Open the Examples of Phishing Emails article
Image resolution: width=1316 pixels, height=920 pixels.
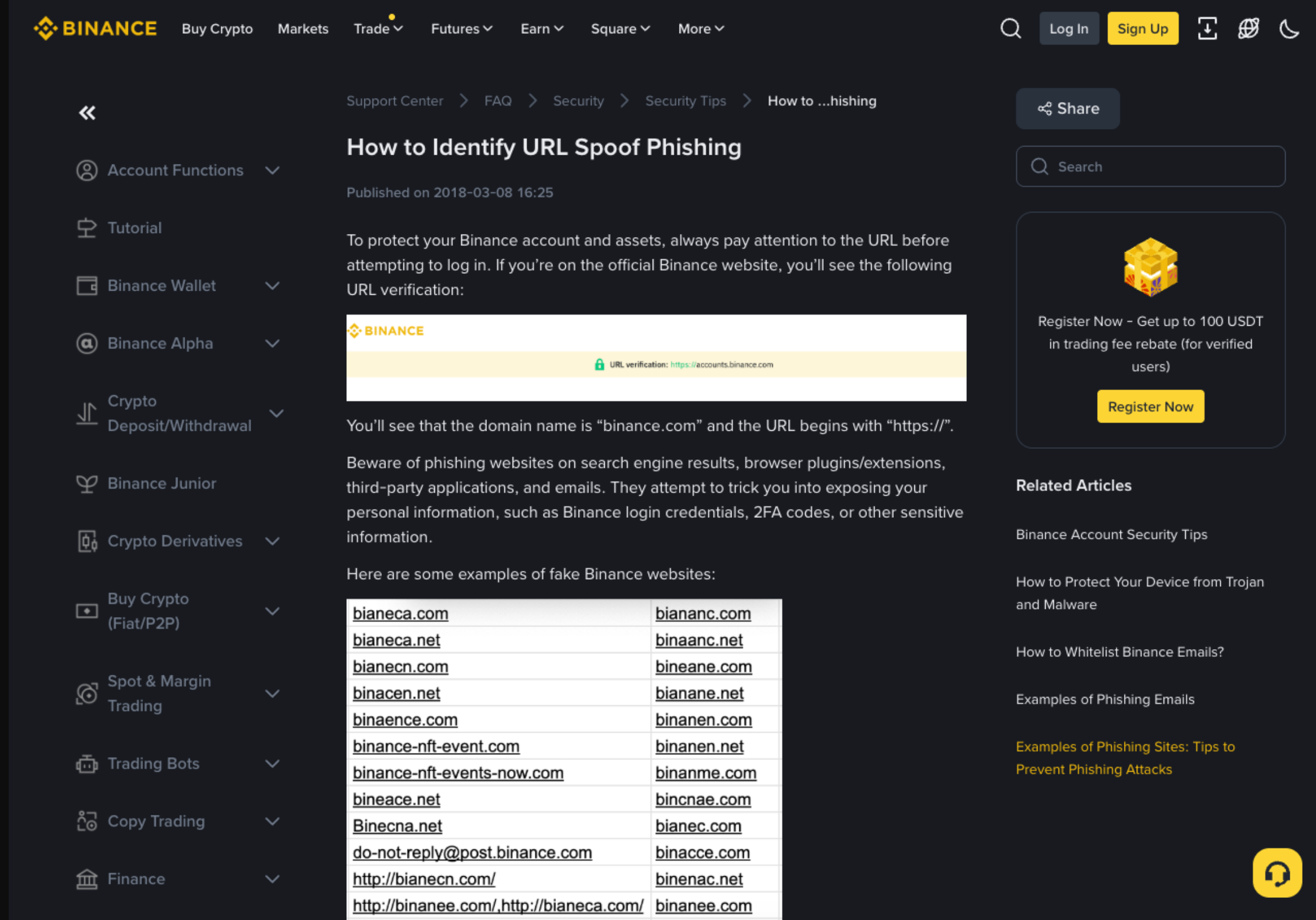click(x=1105, y=699)
